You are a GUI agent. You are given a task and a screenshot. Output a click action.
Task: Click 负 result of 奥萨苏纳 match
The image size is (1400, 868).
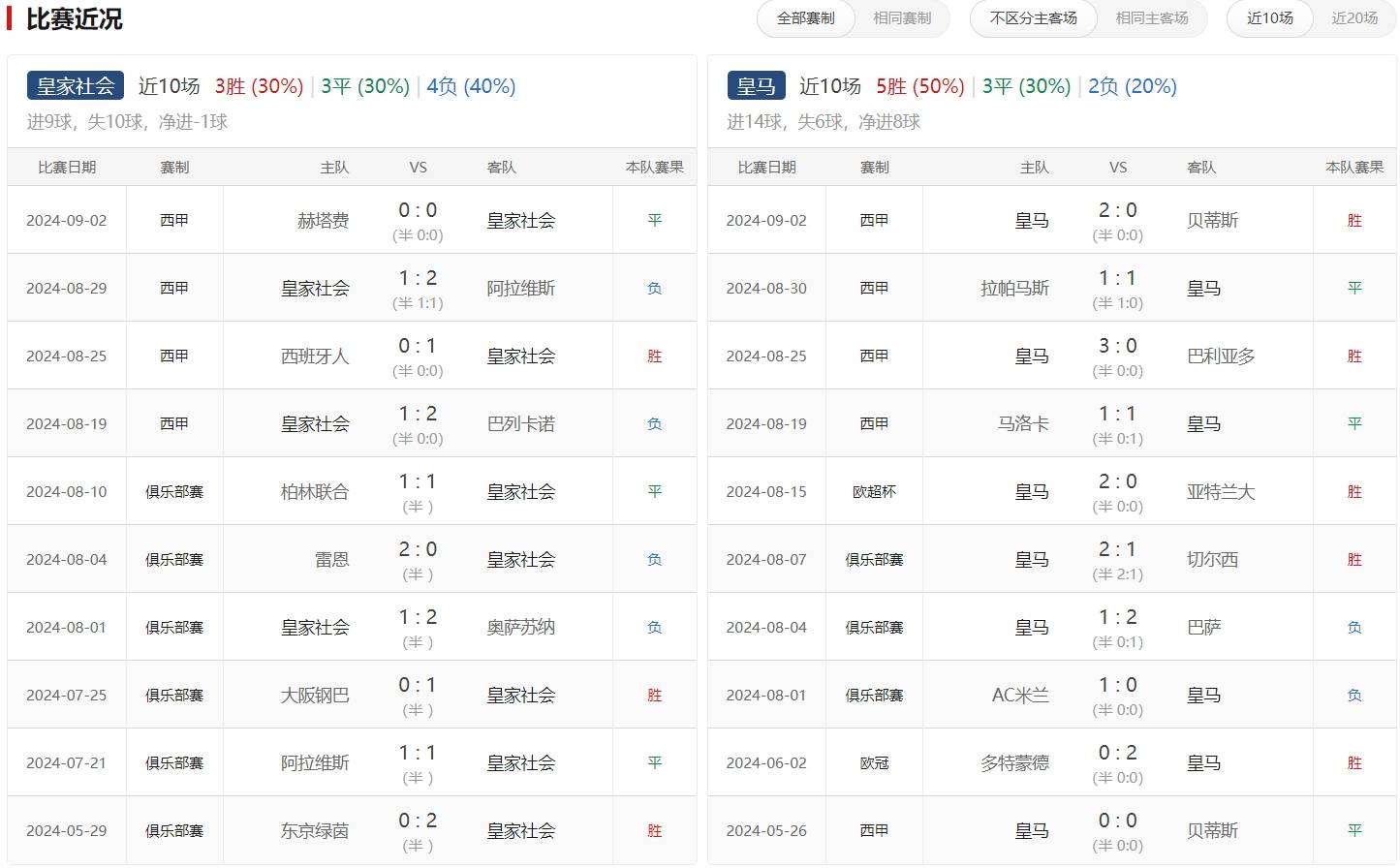pyautogui.click(x=655, y=628)
